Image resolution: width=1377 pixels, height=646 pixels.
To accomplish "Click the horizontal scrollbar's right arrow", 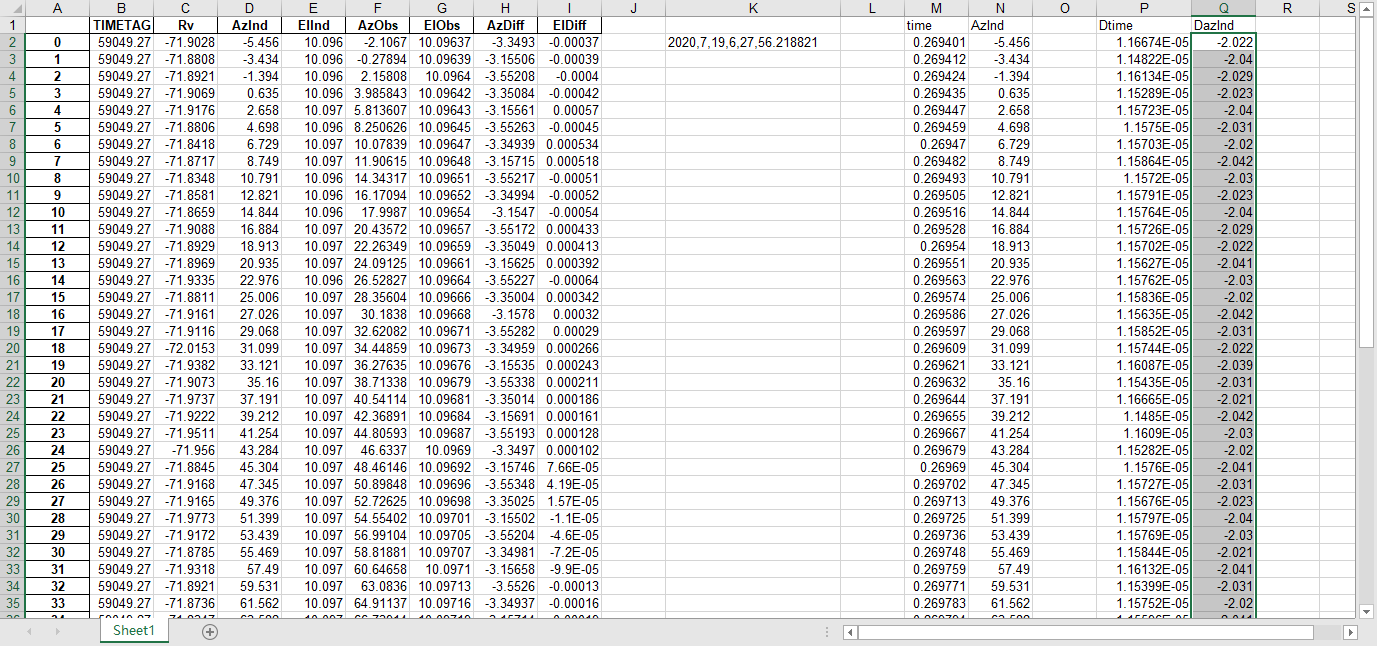I will pos(1353,632).
